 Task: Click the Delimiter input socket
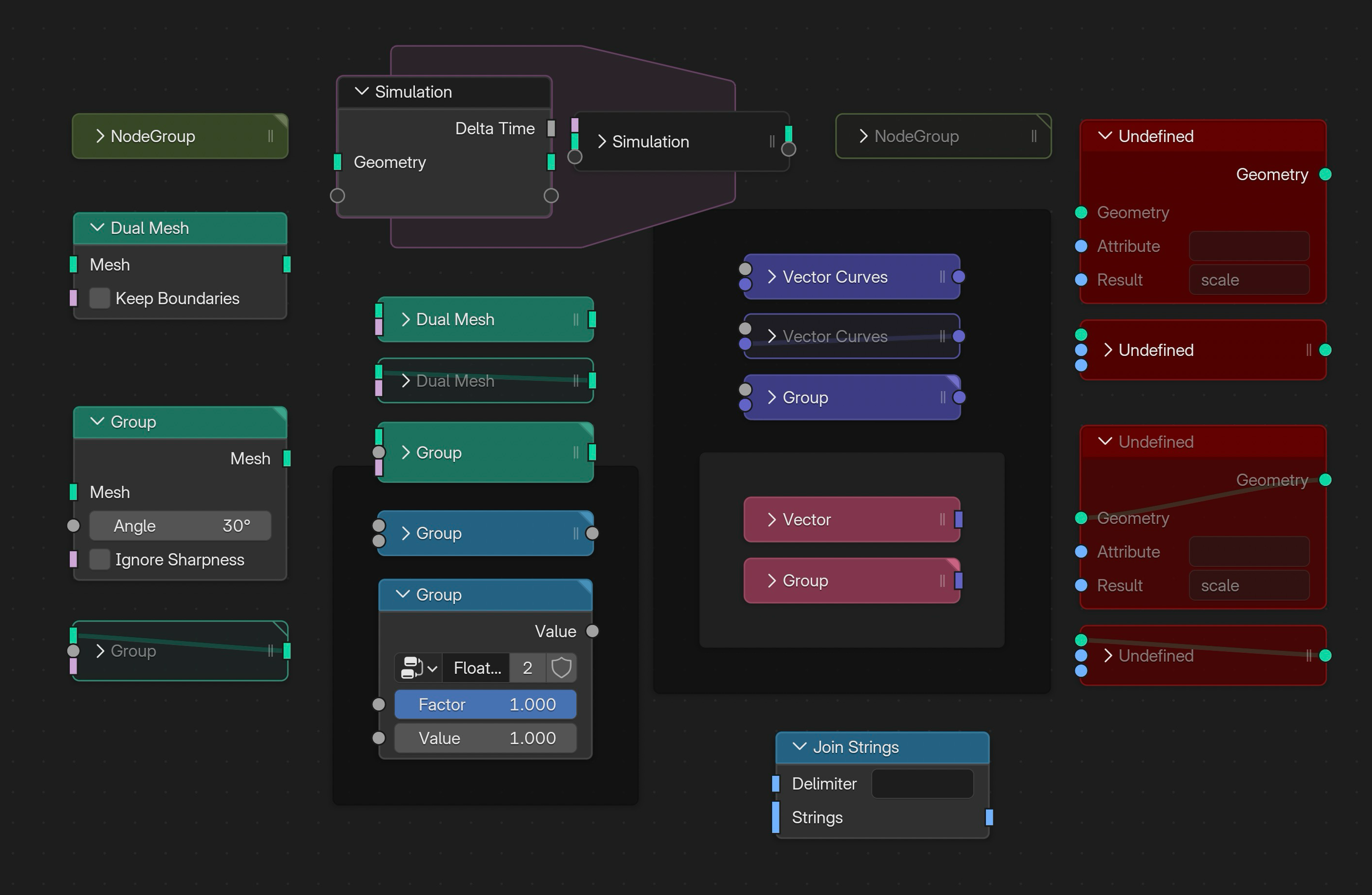(776, 783)
